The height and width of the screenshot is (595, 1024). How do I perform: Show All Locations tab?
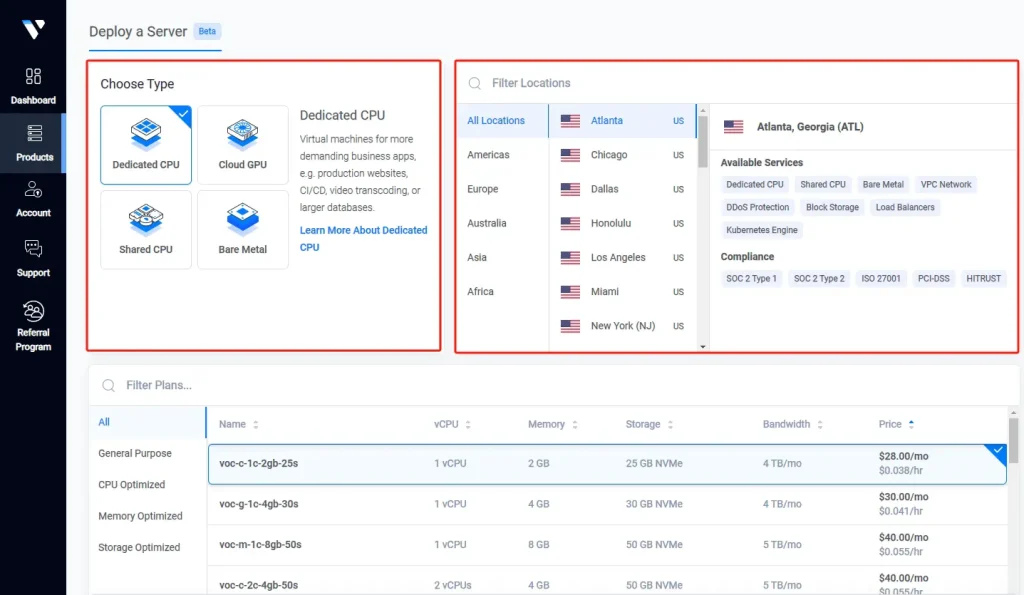tap(502, 121)
